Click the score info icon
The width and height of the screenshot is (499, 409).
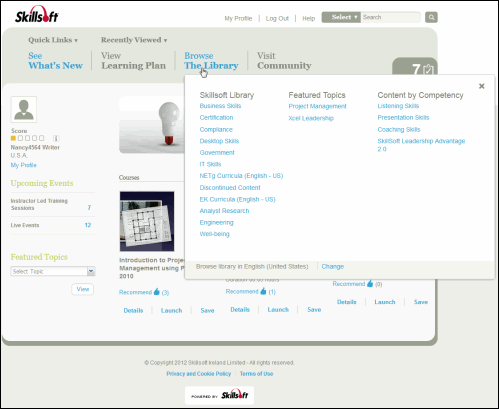(56, 138)
